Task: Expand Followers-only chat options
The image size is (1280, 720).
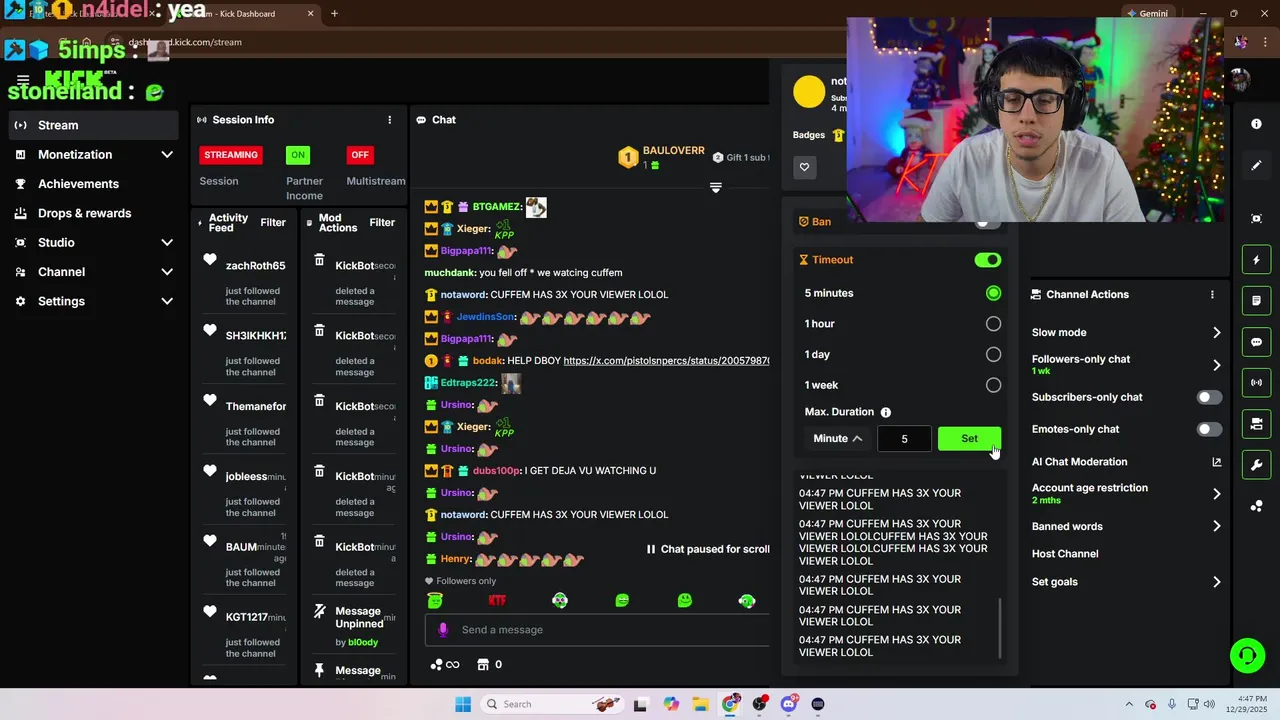Action: pos(1216,365)
